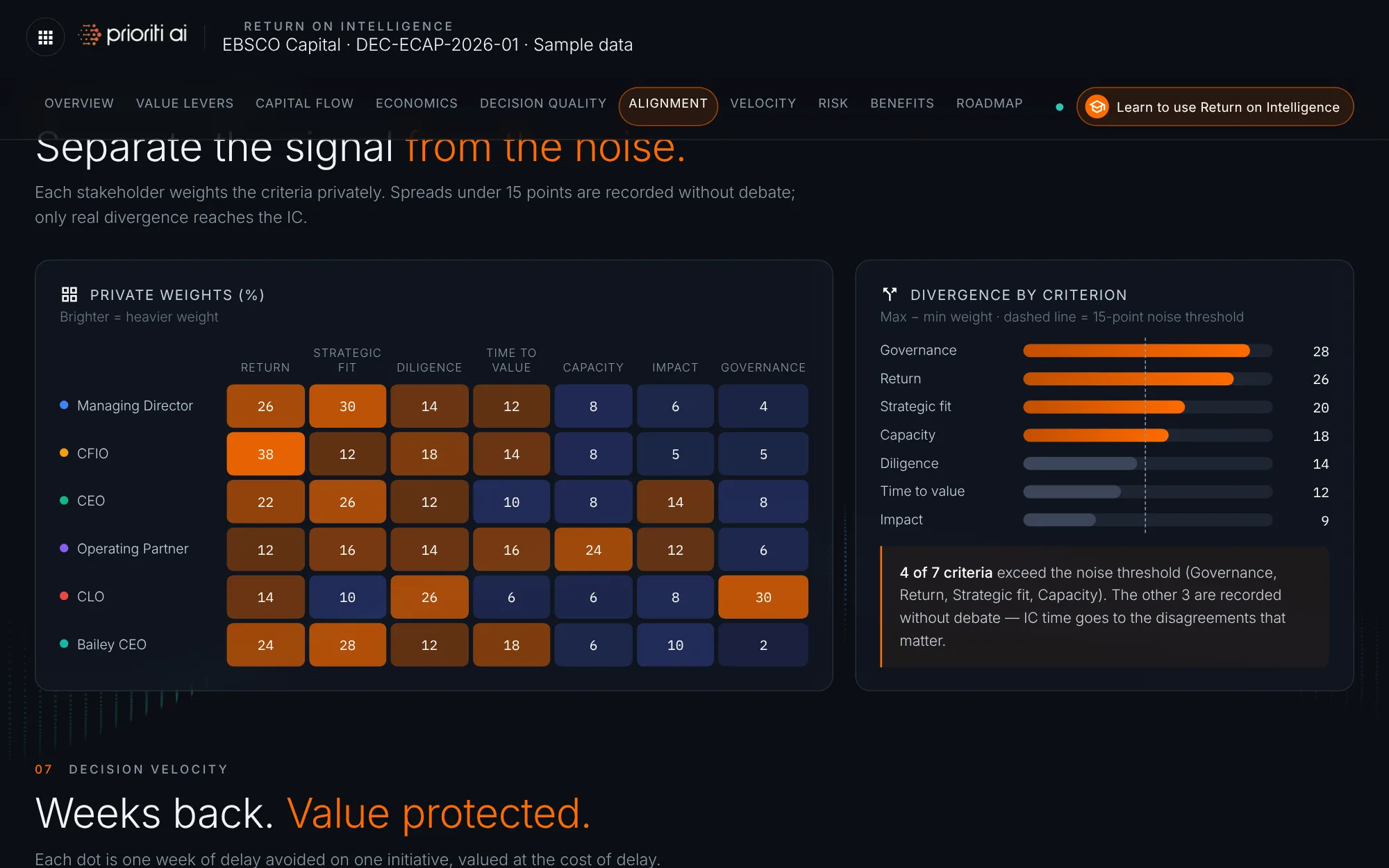1389x868 pixels.
Task: Click the EBSCO Capital decision title
Action: [427, 45]
